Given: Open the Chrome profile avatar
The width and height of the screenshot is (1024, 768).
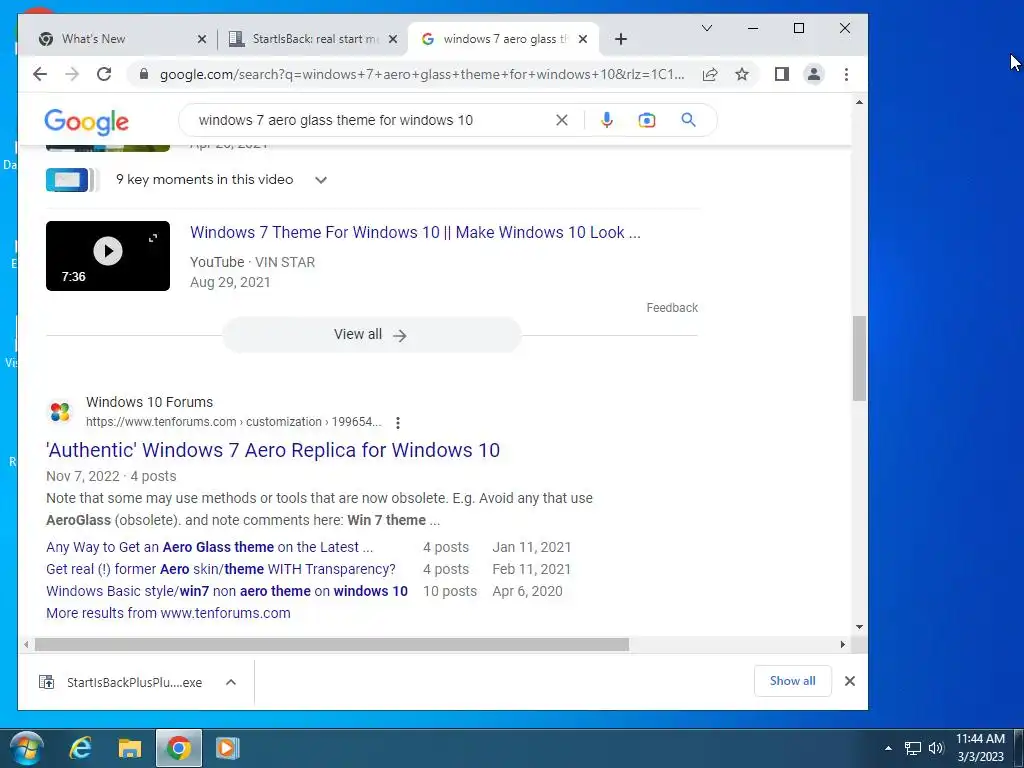Looking at the screenshot, I should click(x=814, y=74).
